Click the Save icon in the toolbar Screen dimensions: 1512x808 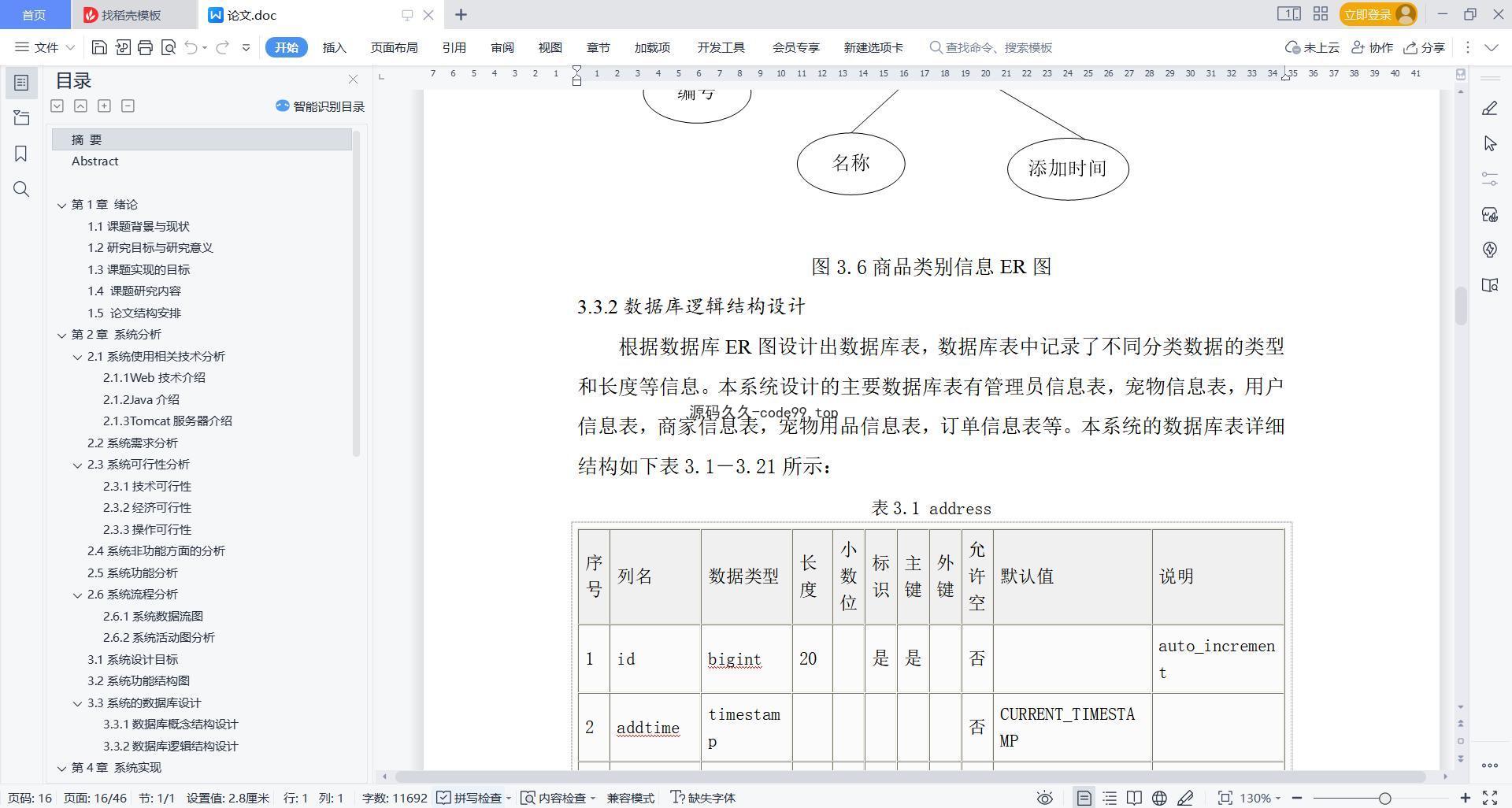coord(99,47)
